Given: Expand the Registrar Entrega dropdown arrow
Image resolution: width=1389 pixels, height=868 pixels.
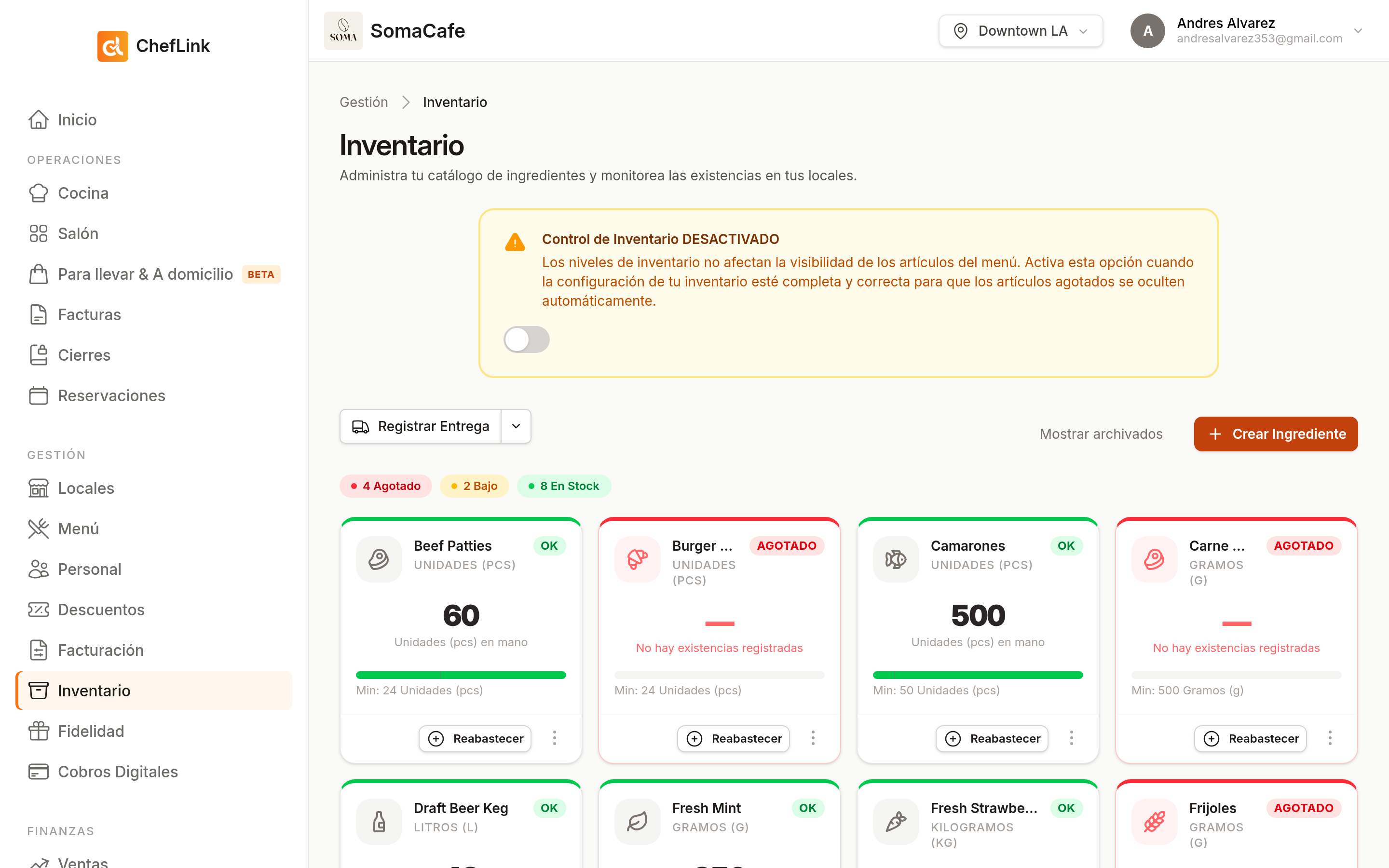Looking at the screenshot, I should point(516,427).
